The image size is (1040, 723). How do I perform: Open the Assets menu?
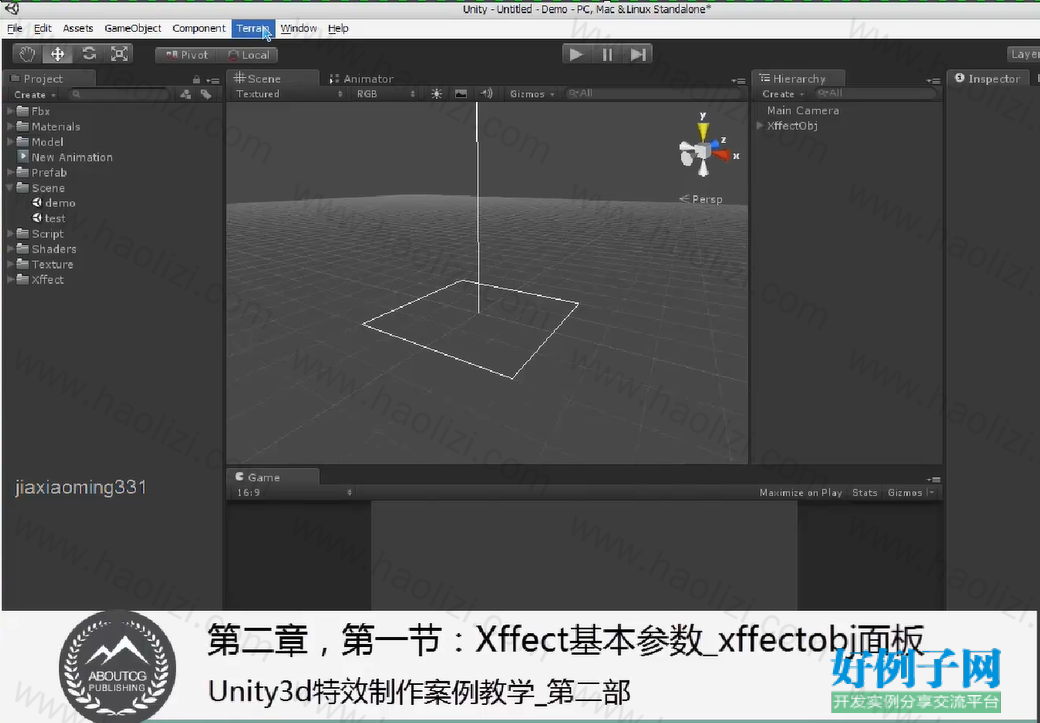click(x=78, y=29)
